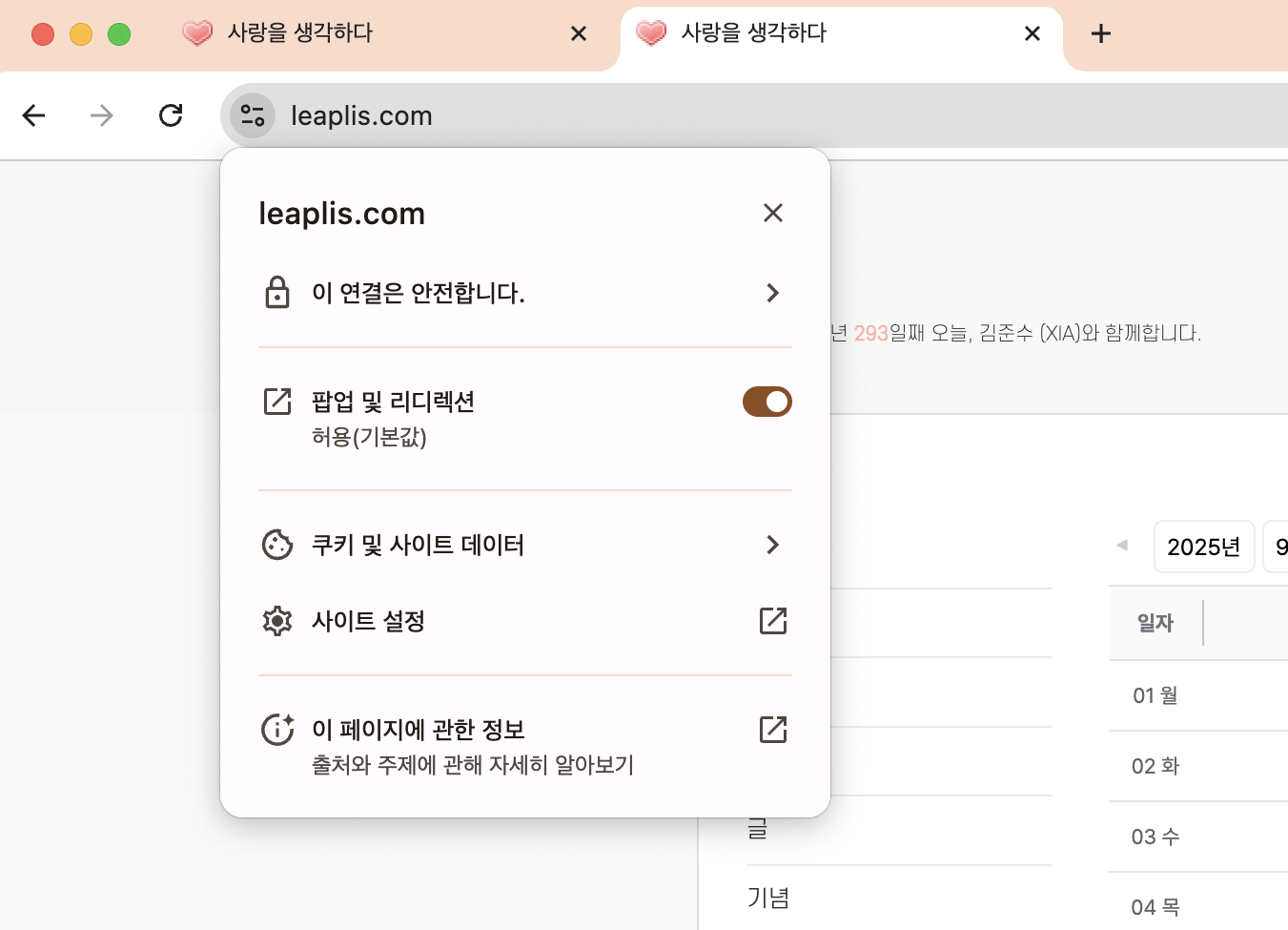1288x930 pixels.
Task: Expand secure connection details chevron
Action: 772,293
